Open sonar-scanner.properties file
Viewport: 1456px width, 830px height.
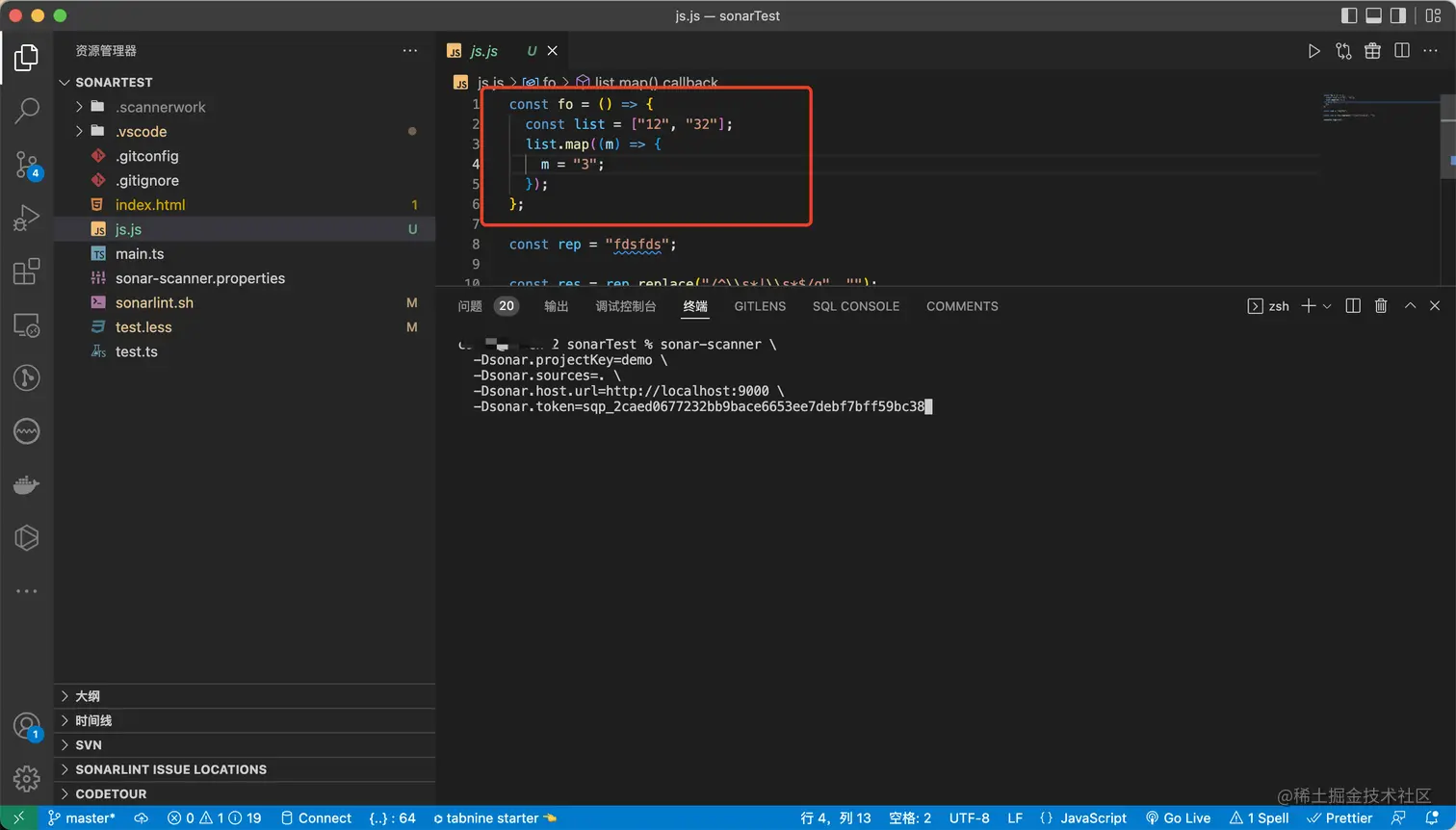pos(245,278)
